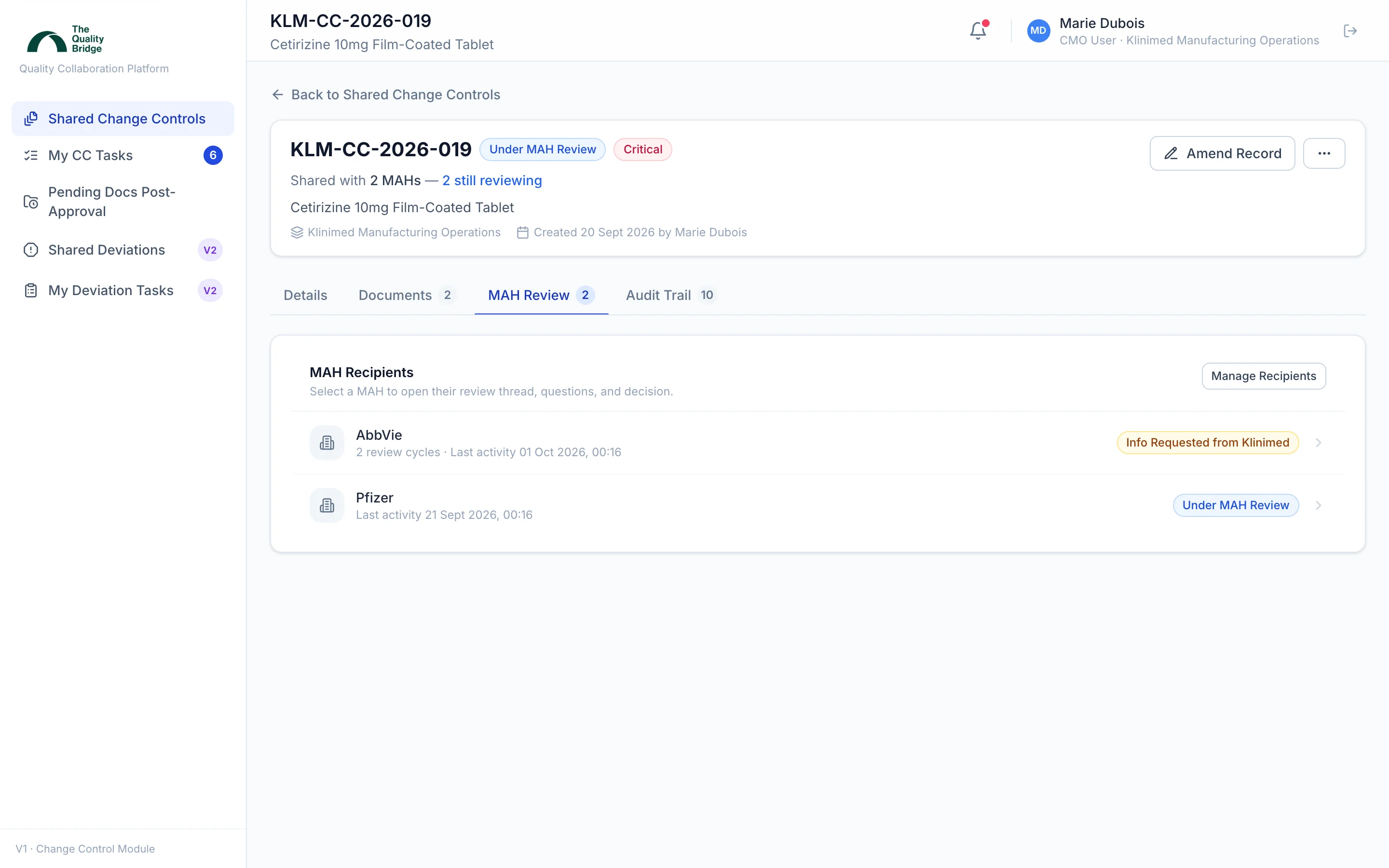Image resolution: width=1389 pixels, height=868 pixels.
Task: Click the Pfizer Under MAH Review badge
Action: [1235, 505]
